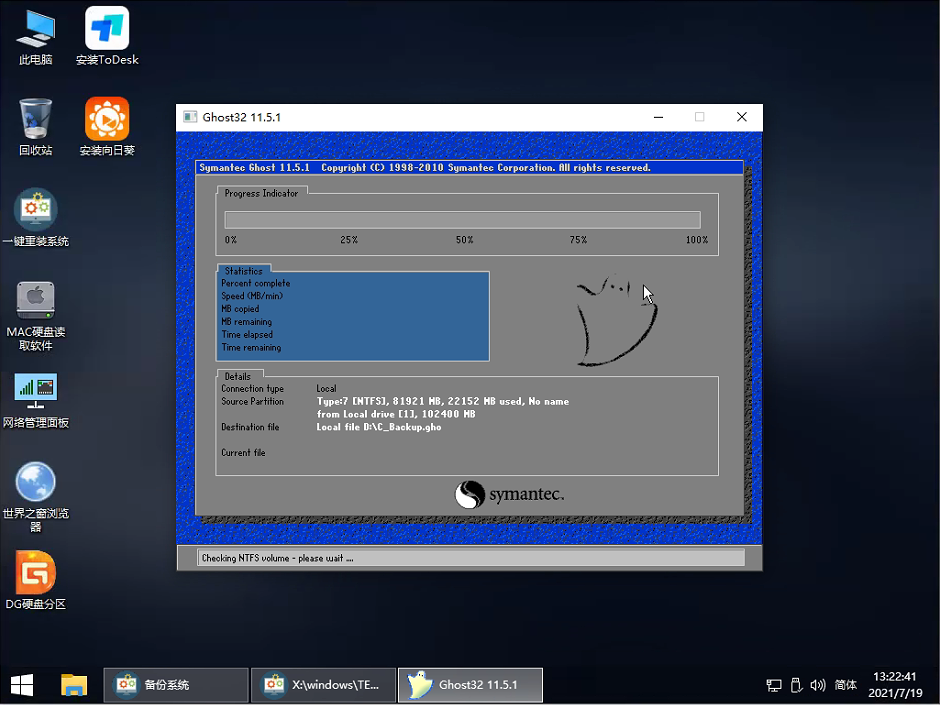Open File Explorer from the taskbar

coord(73,685)
